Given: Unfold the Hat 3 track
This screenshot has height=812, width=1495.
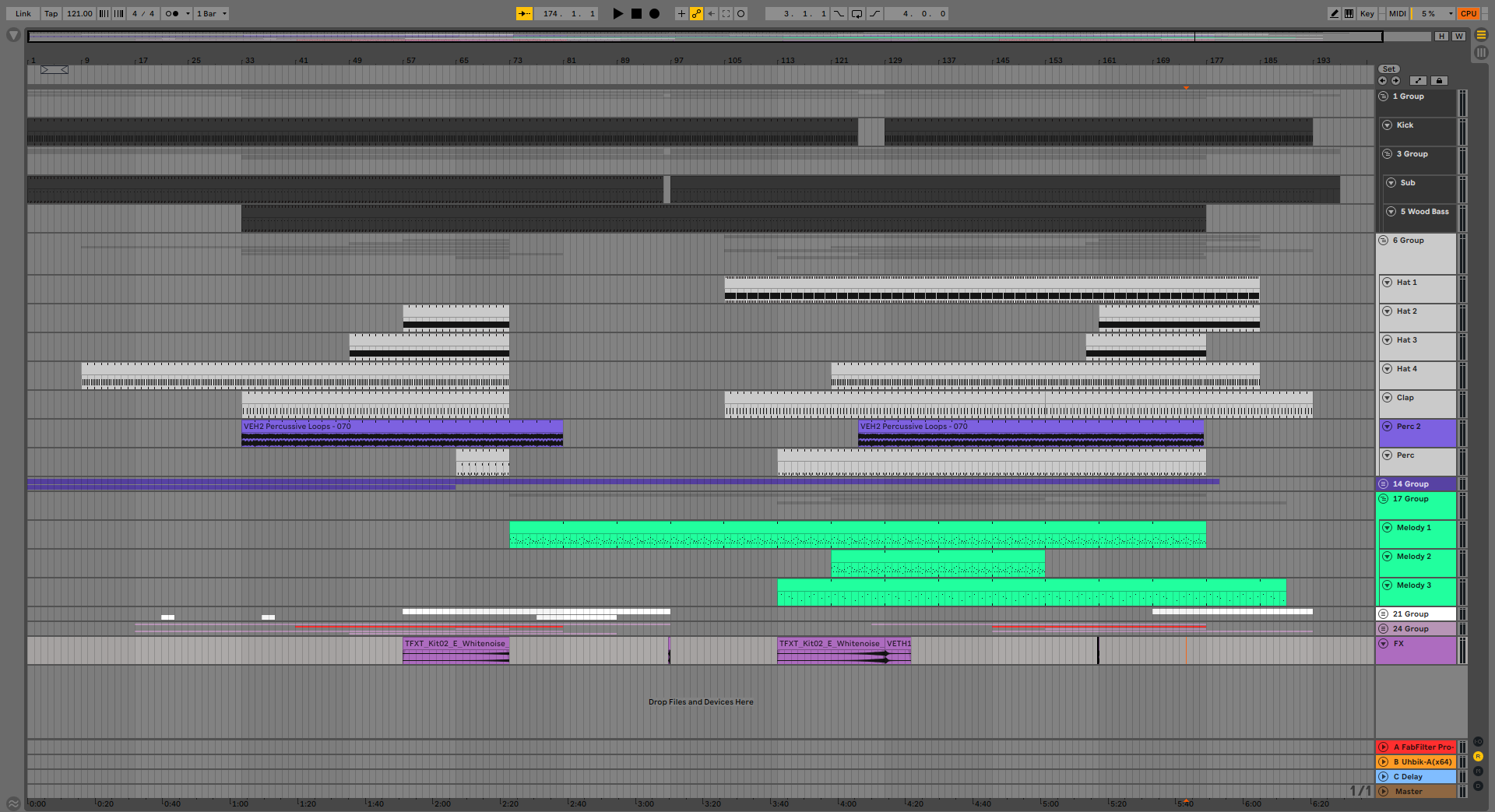Looking at the screenshot, I should point(1388,340).
